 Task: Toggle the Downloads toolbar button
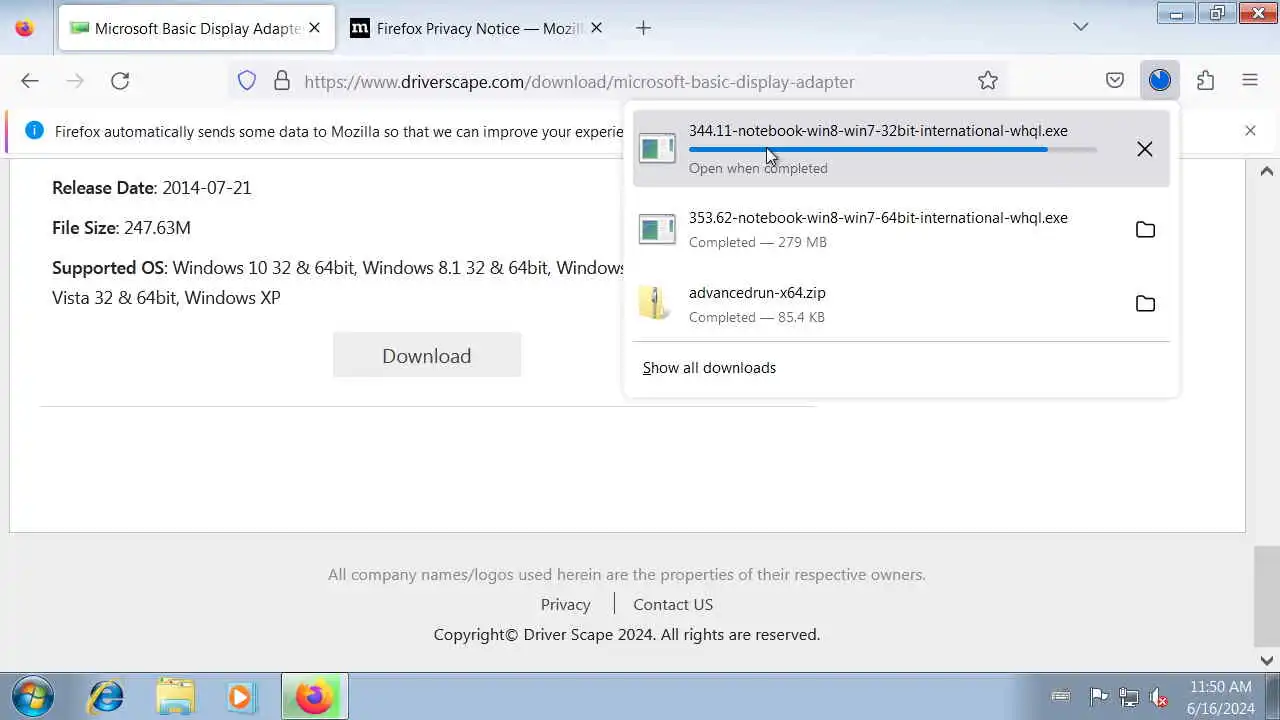pyautogui.click(x=1160, y=81)
